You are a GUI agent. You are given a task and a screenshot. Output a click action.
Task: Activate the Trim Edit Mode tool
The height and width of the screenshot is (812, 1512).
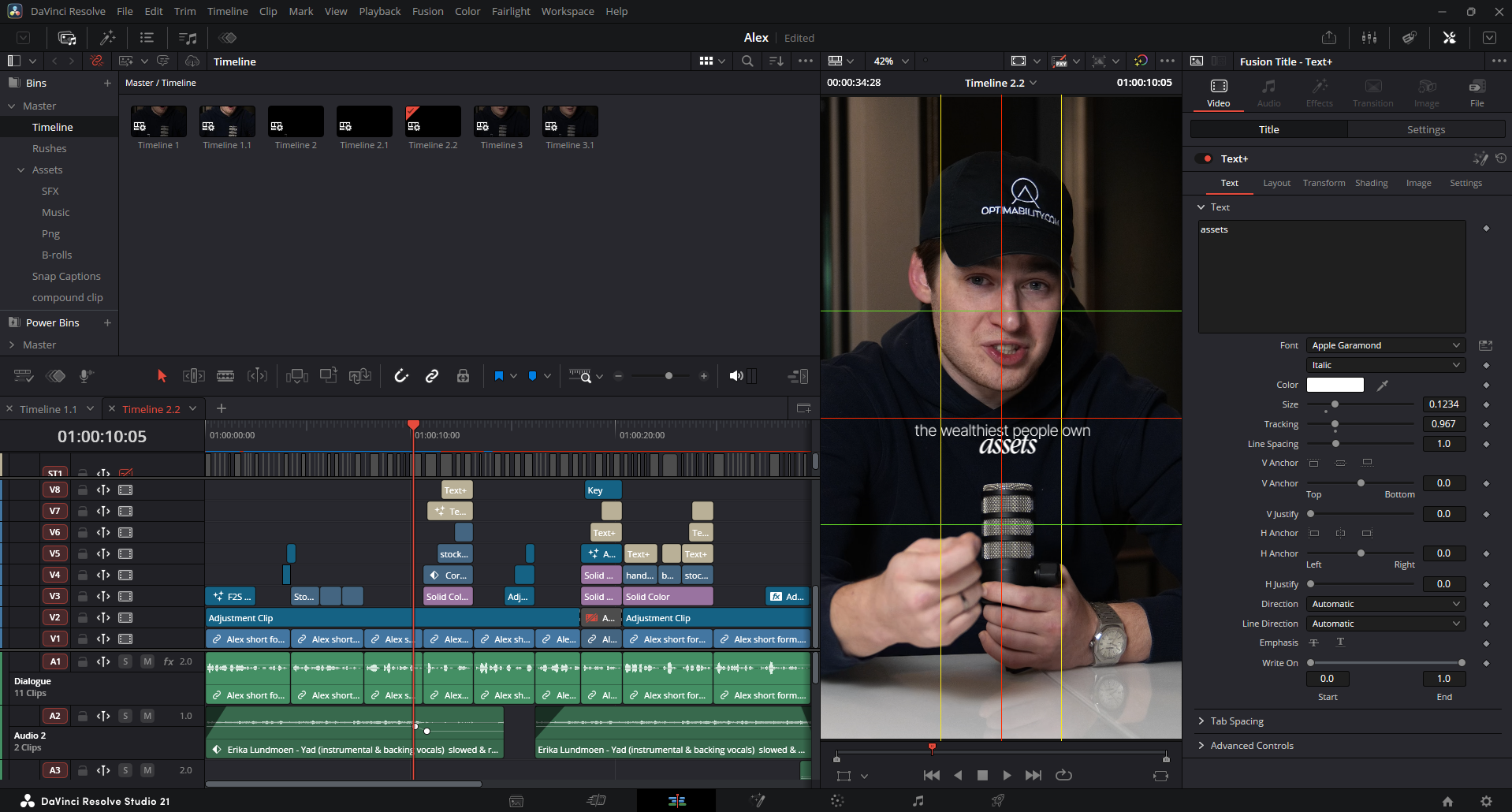click(194, 376)
